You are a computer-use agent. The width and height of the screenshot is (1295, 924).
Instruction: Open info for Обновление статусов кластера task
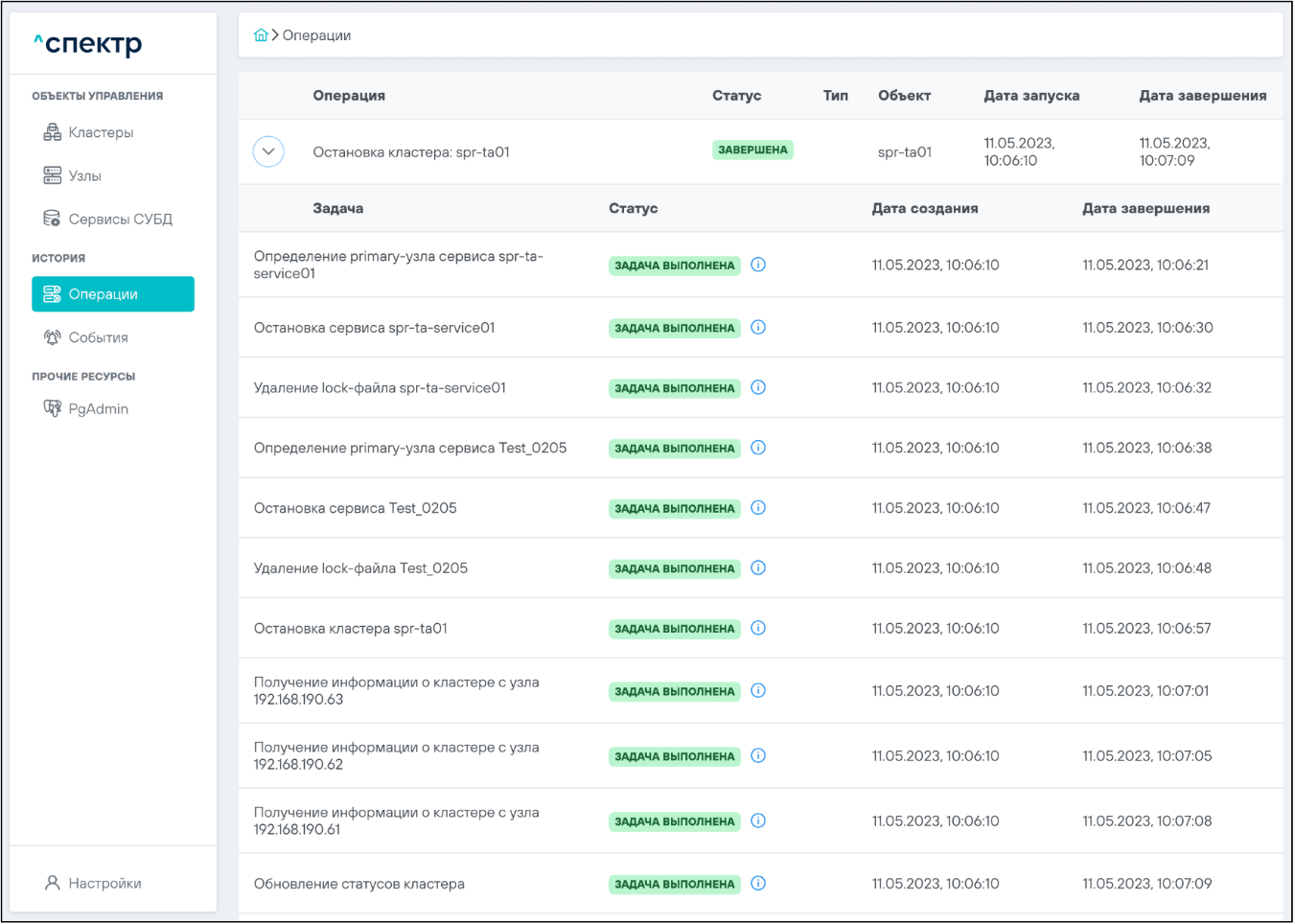coord(758,884)
